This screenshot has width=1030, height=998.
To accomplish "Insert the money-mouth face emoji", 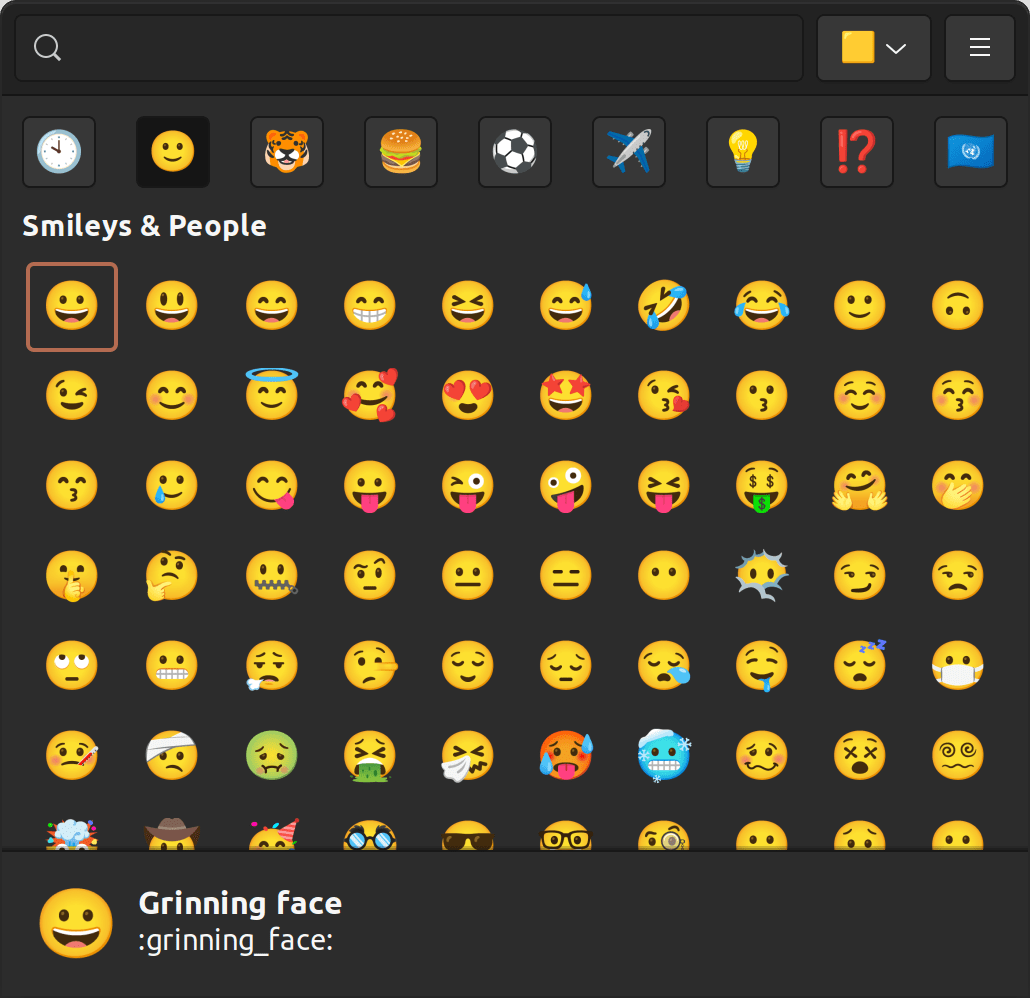I will pos(762,487).
